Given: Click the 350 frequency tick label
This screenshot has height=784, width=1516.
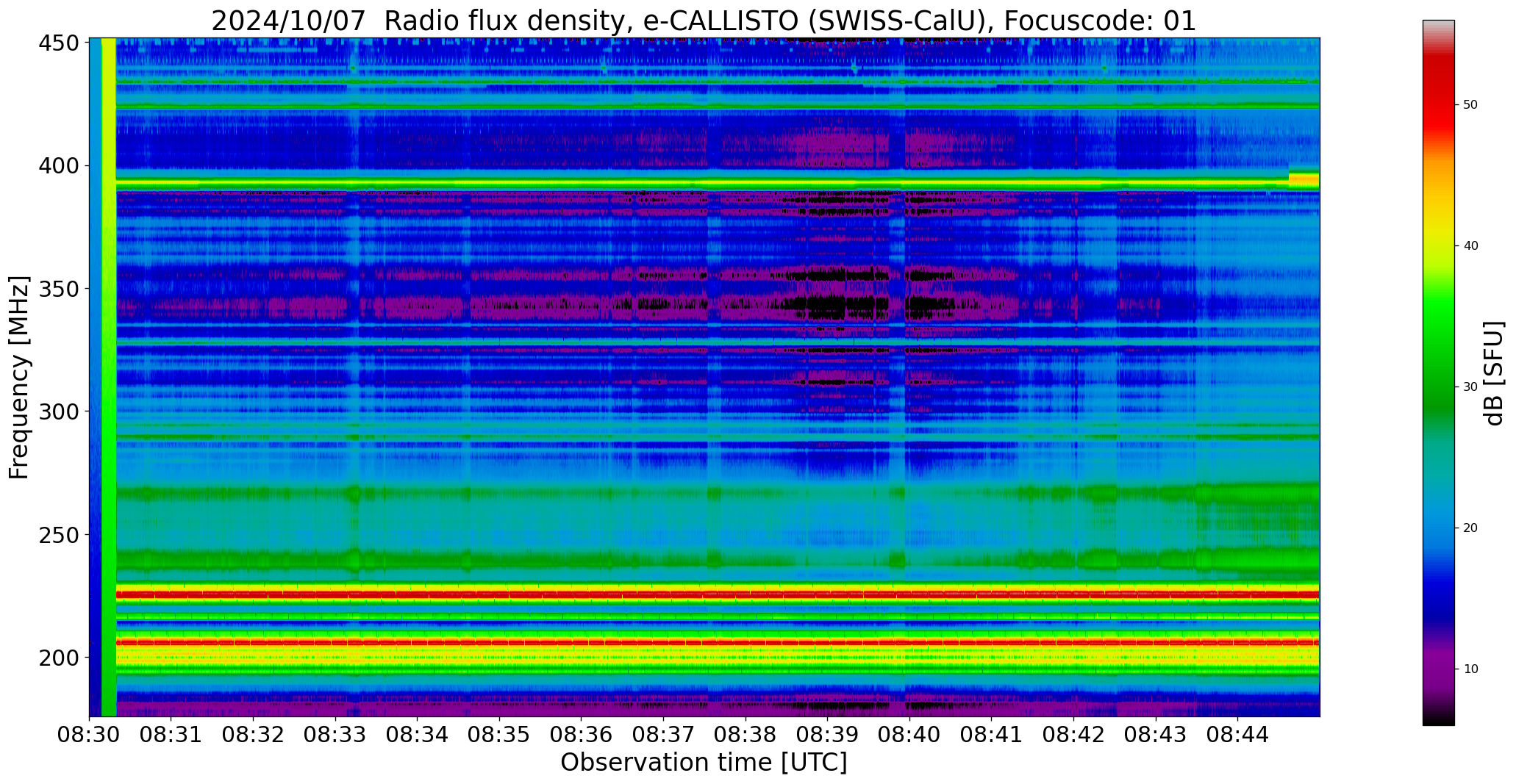Looking at the screenshot, I should (59, 289).
